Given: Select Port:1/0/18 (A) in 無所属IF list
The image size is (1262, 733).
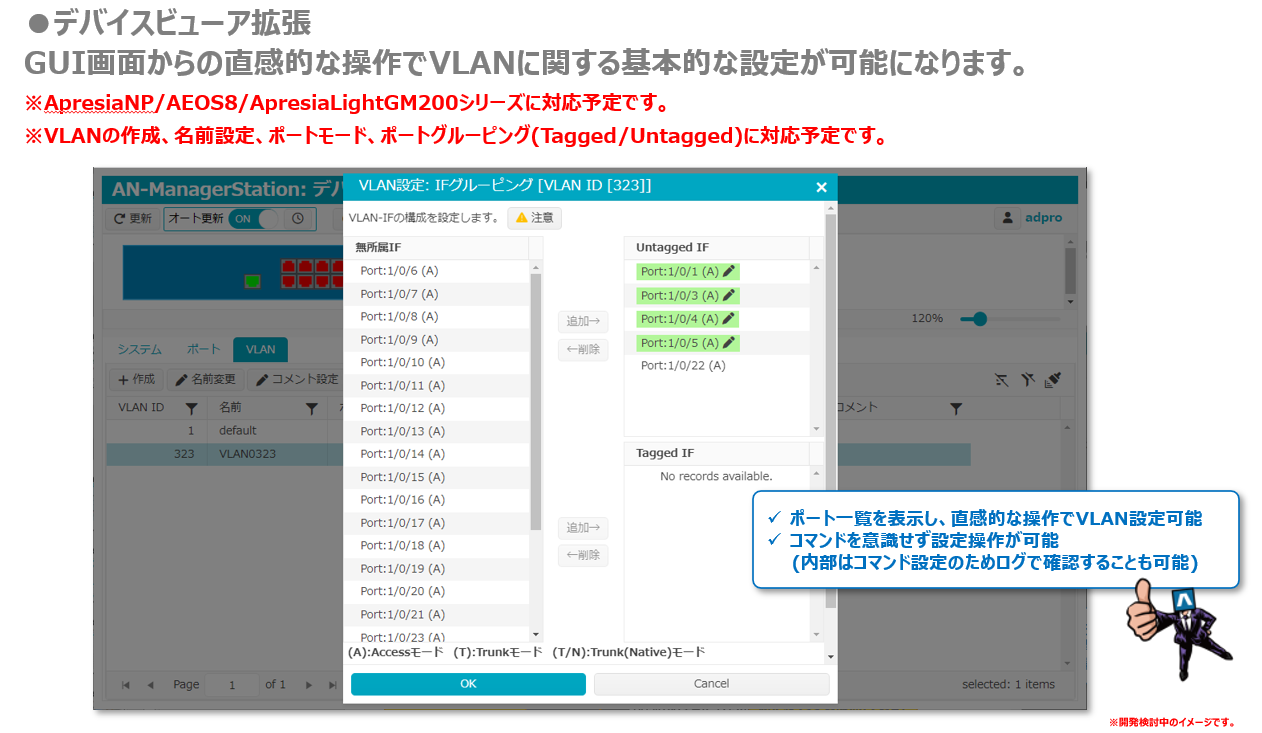Looking at the screenshot, I should point(436,546).
